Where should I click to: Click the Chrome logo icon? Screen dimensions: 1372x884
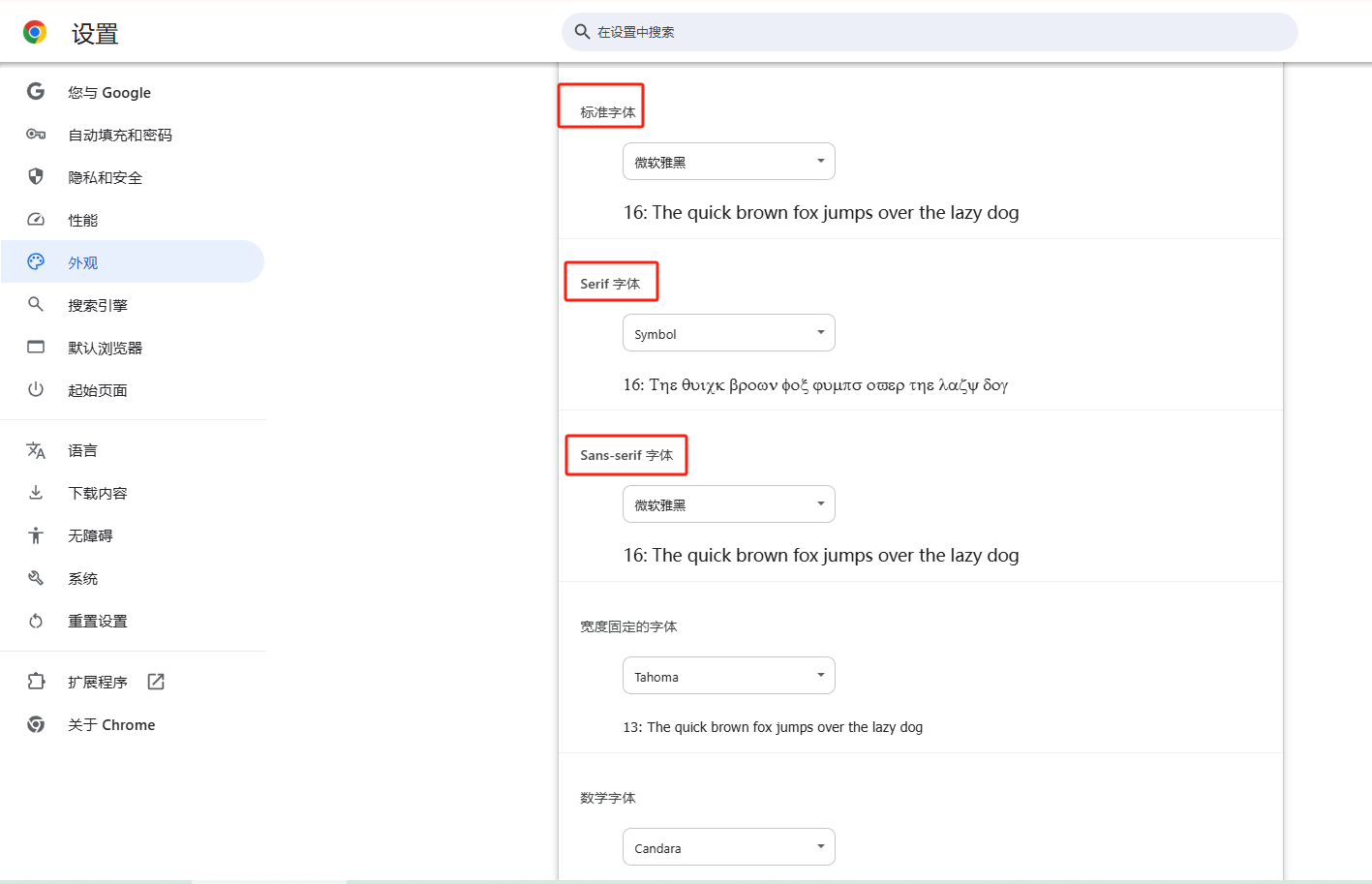click(x=35, y=32)
